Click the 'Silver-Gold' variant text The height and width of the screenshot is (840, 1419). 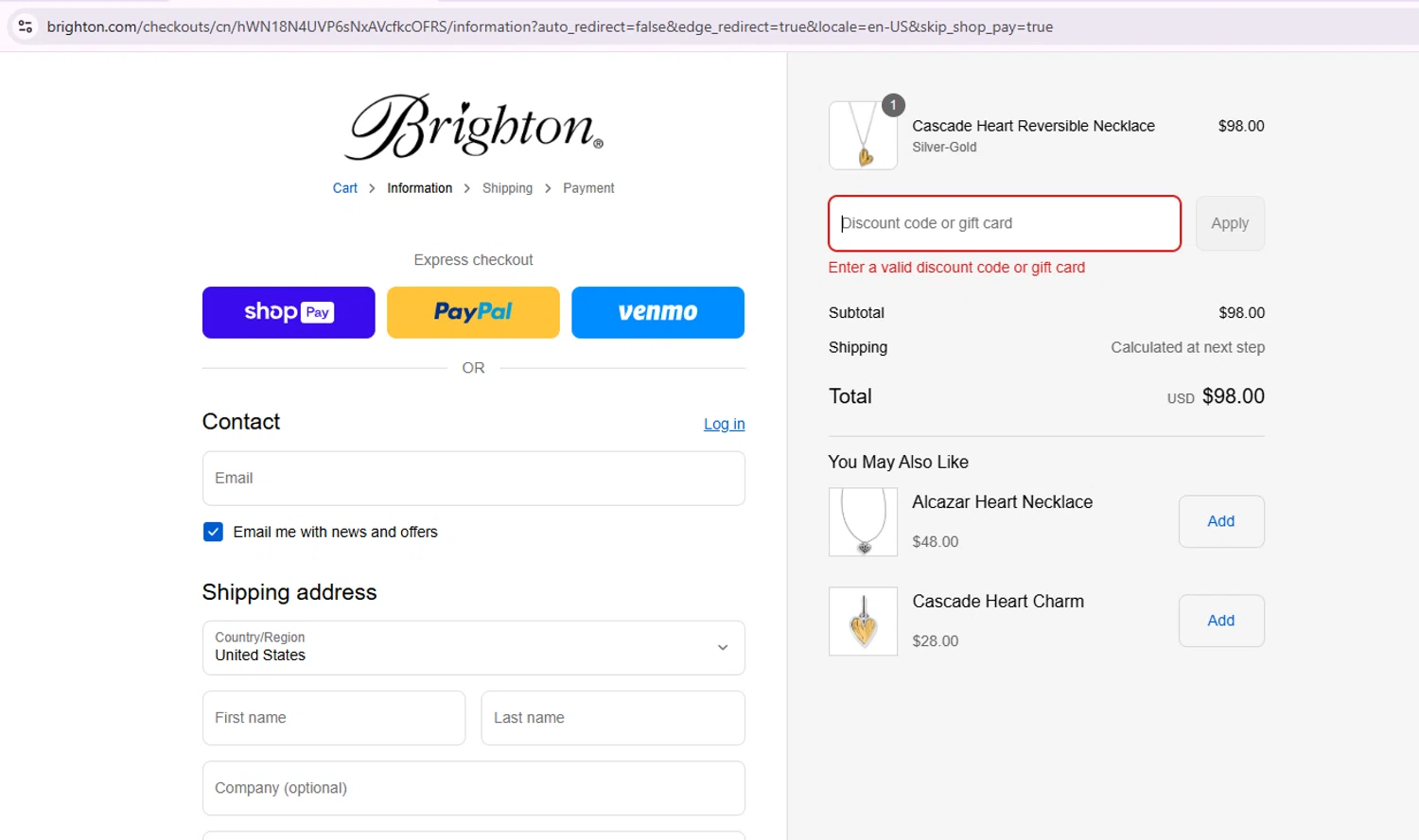pos(944,147)
